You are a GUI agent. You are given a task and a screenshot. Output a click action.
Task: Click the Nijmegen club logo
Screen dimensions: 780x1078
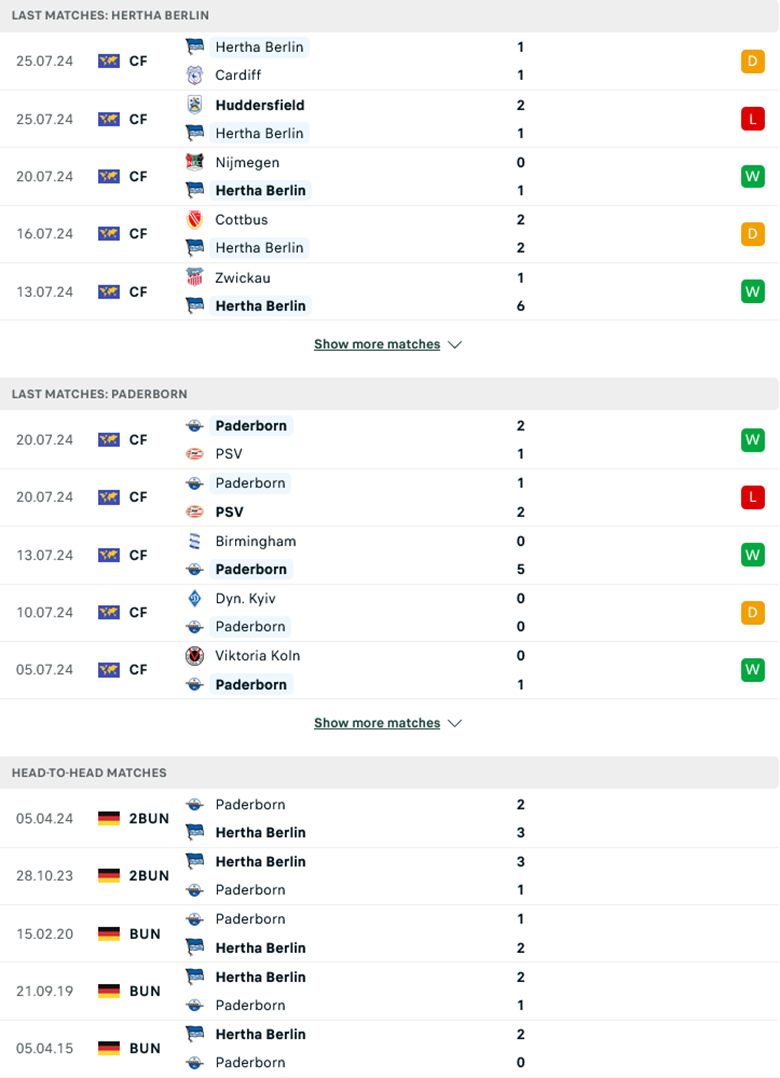pos(195,162)
